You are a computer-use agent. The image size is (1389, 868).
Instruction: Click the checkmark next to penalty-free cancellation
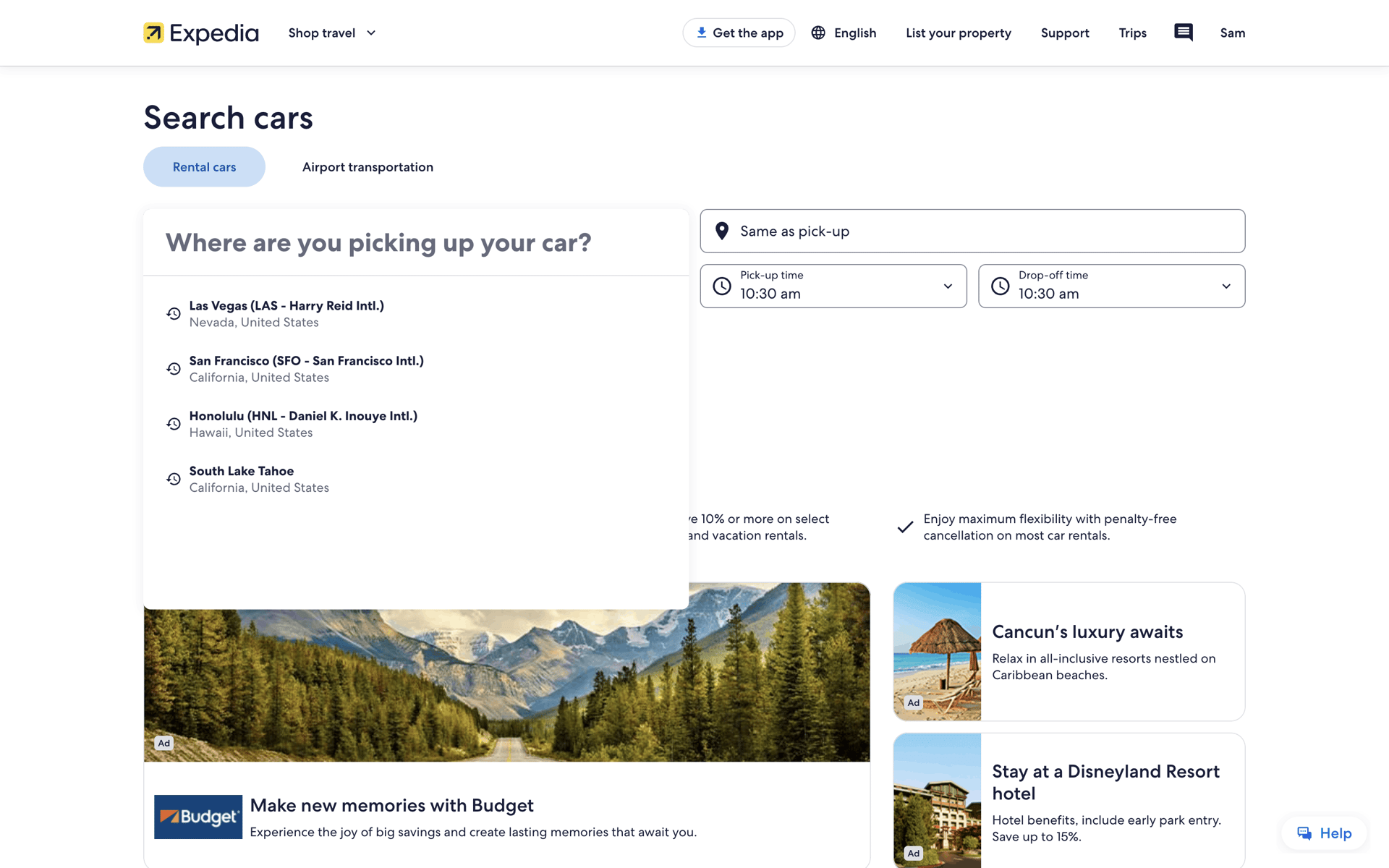[905, 527]
